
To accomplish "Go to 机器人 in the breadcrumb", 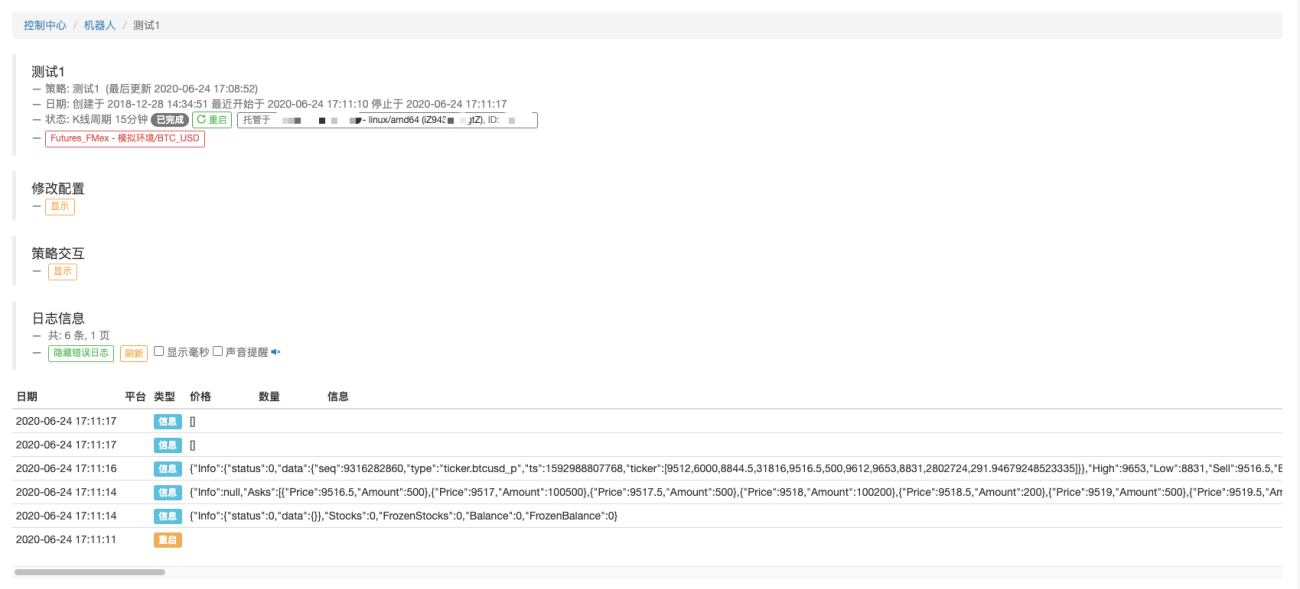I will (99, 25).
